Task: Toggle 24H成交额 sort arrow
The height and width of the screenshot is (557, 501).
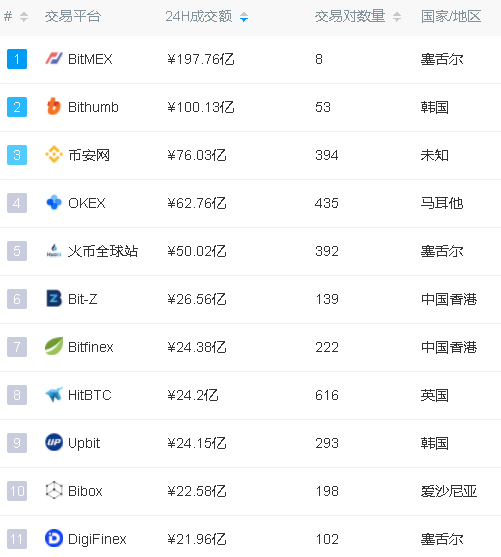Action: [244, 16]
